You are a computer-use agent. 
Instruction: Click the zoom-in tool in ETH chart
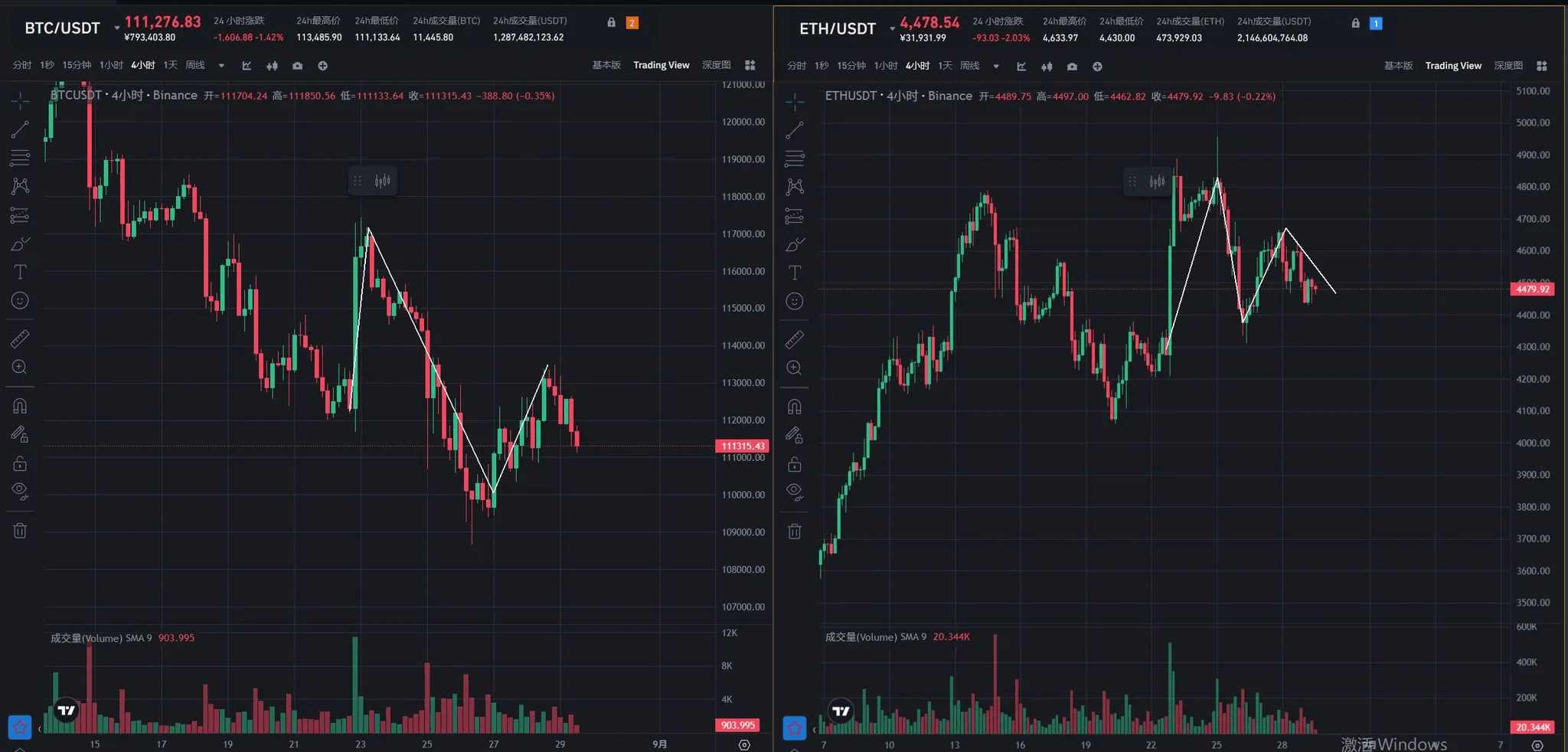pos(795,368)
